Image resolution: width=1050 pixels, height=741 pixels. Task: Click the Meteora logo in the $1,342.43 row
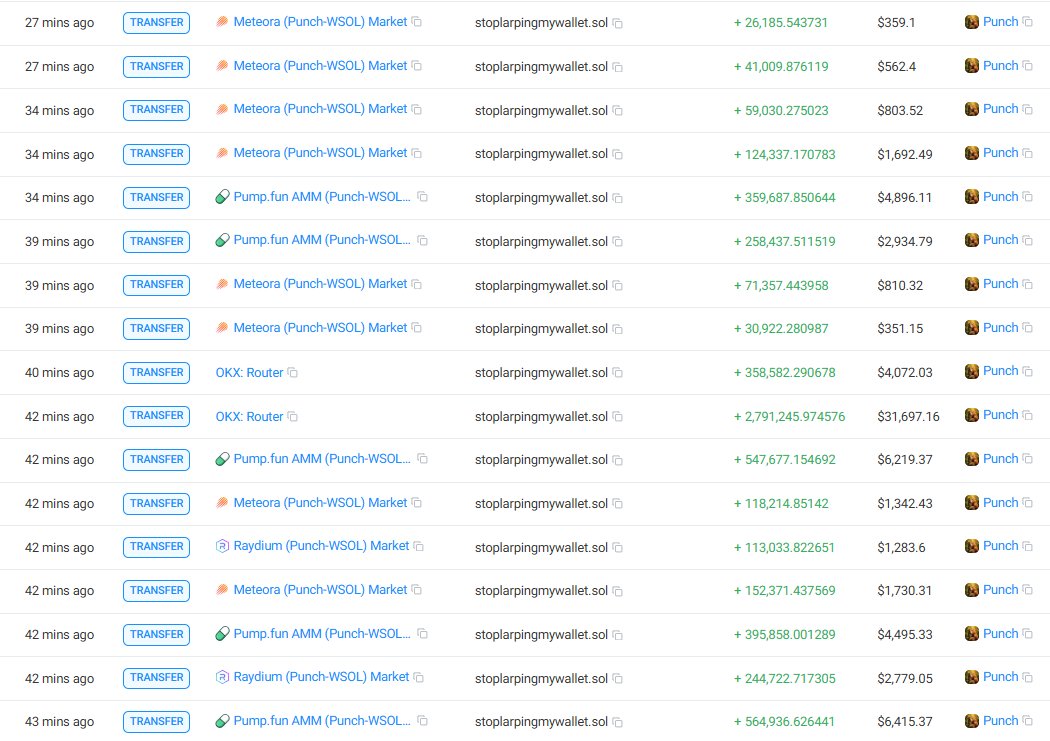coord(222,503)
